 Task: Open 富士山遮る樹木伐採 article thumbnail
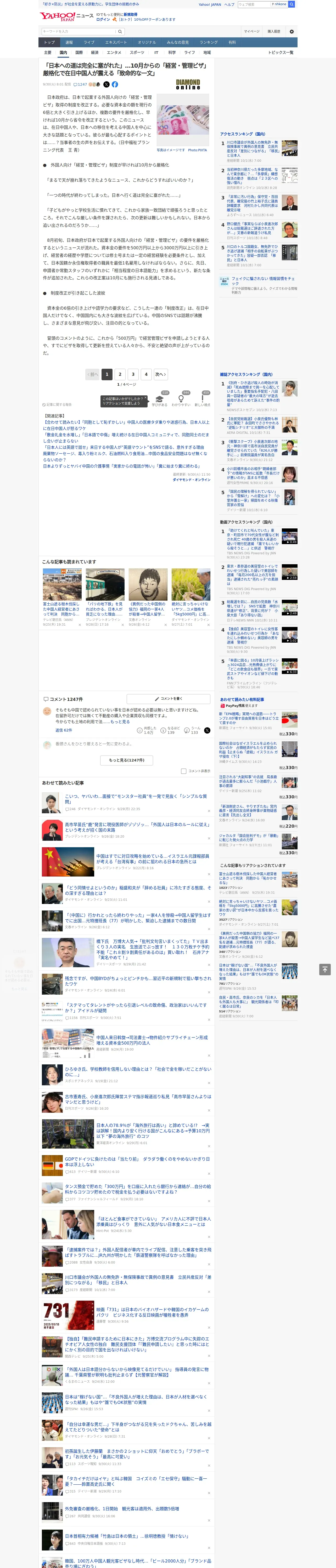(62, 584)
